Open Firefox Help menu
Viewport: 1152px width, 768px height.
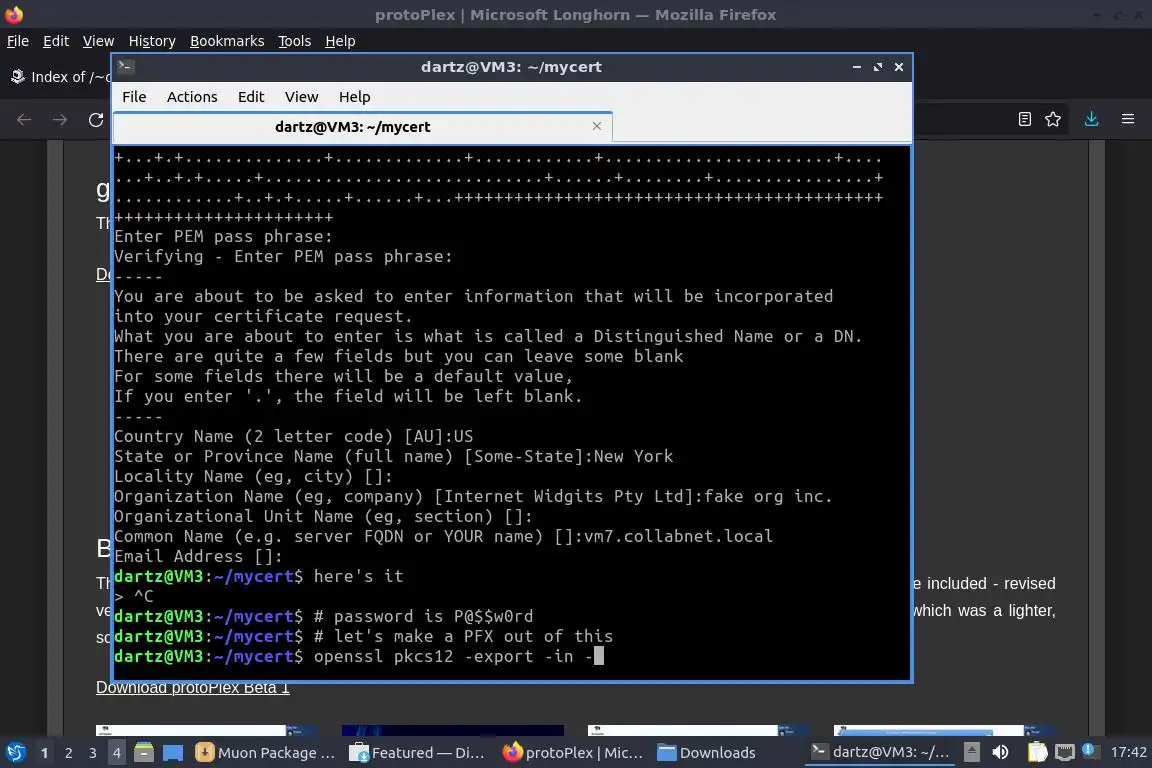click(x=340, y=41)
